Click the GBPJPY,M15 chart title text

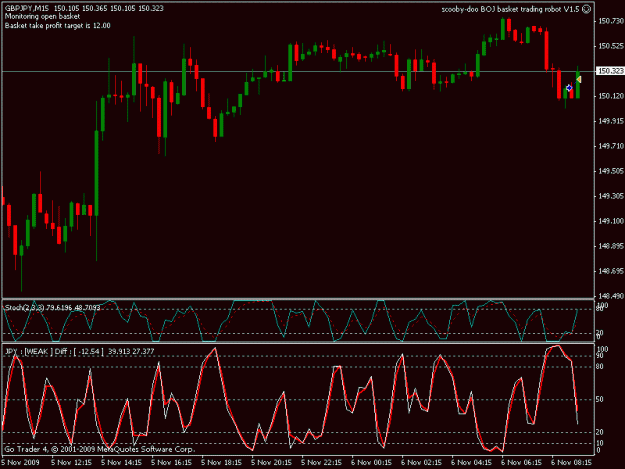click(27, 8)
